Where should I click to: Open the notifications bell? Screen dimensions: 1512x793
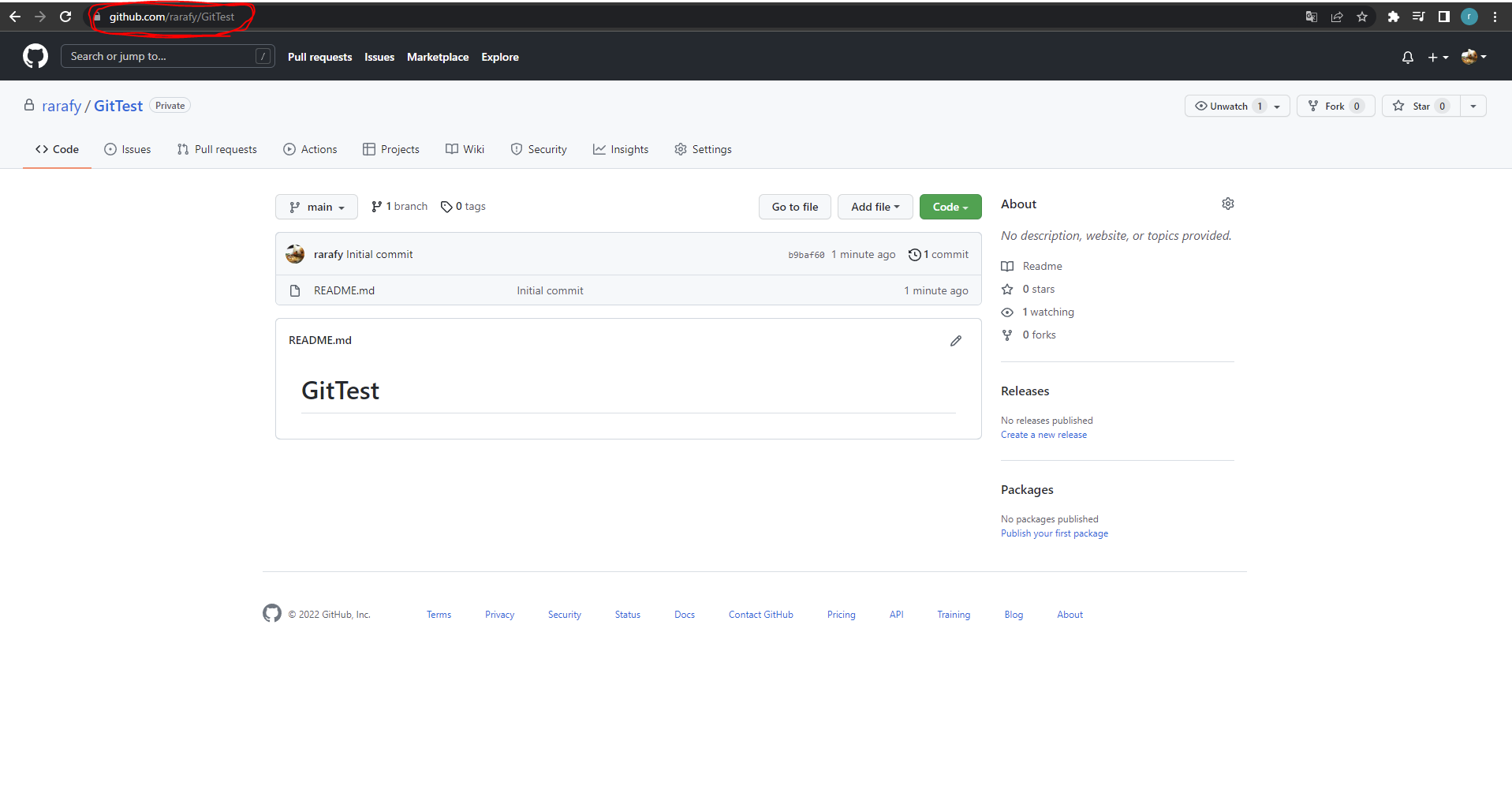pyautogui.click(x=1407, y=57)
